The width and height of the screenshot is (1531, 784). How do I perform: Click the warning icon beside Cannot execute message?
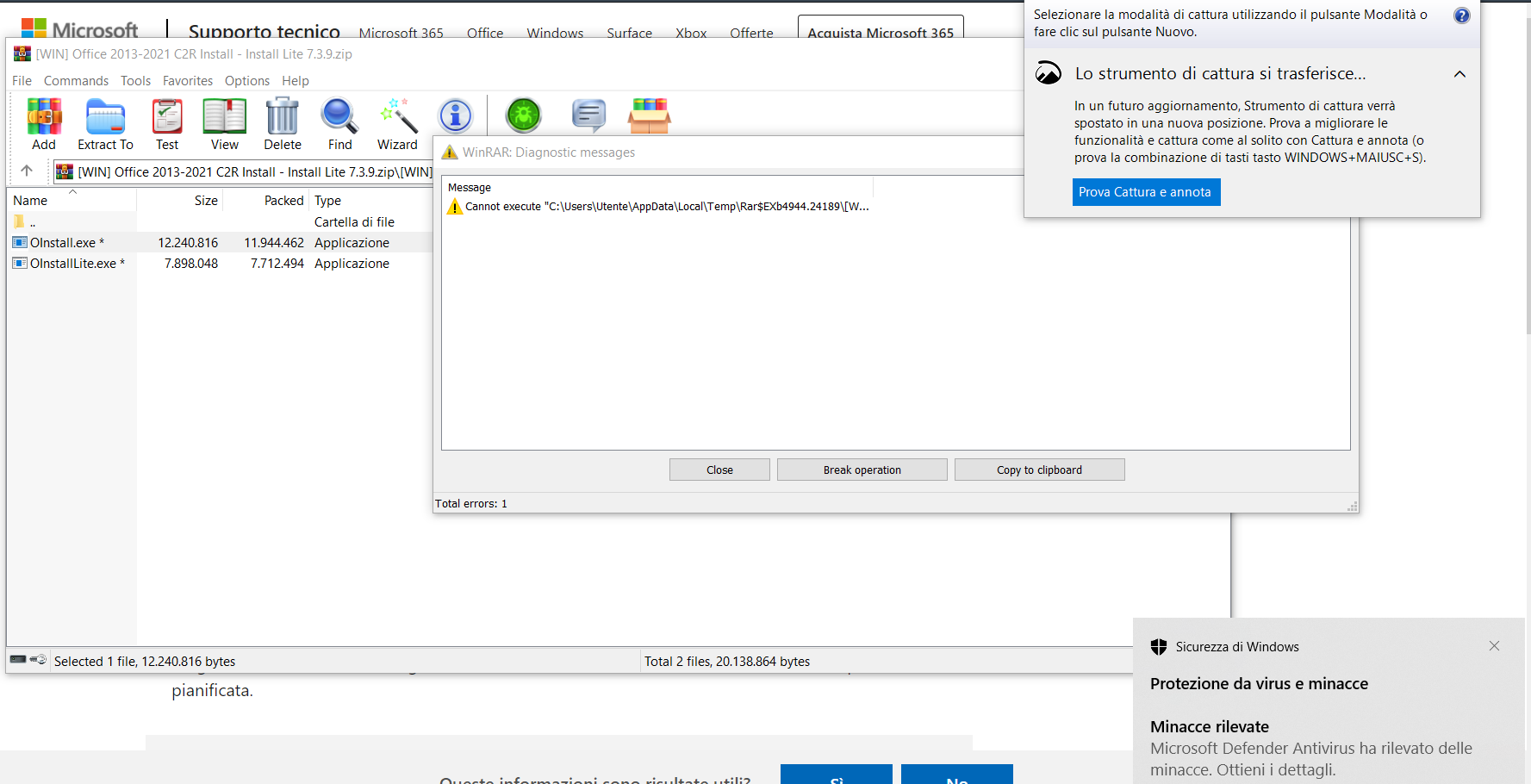coord(455,207)
